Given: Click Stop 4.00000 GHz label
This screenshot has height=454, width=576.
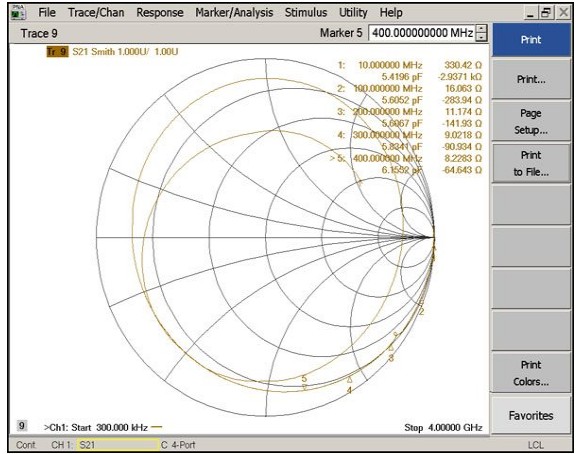Looking at the screenshot, I should click(443, 428).
